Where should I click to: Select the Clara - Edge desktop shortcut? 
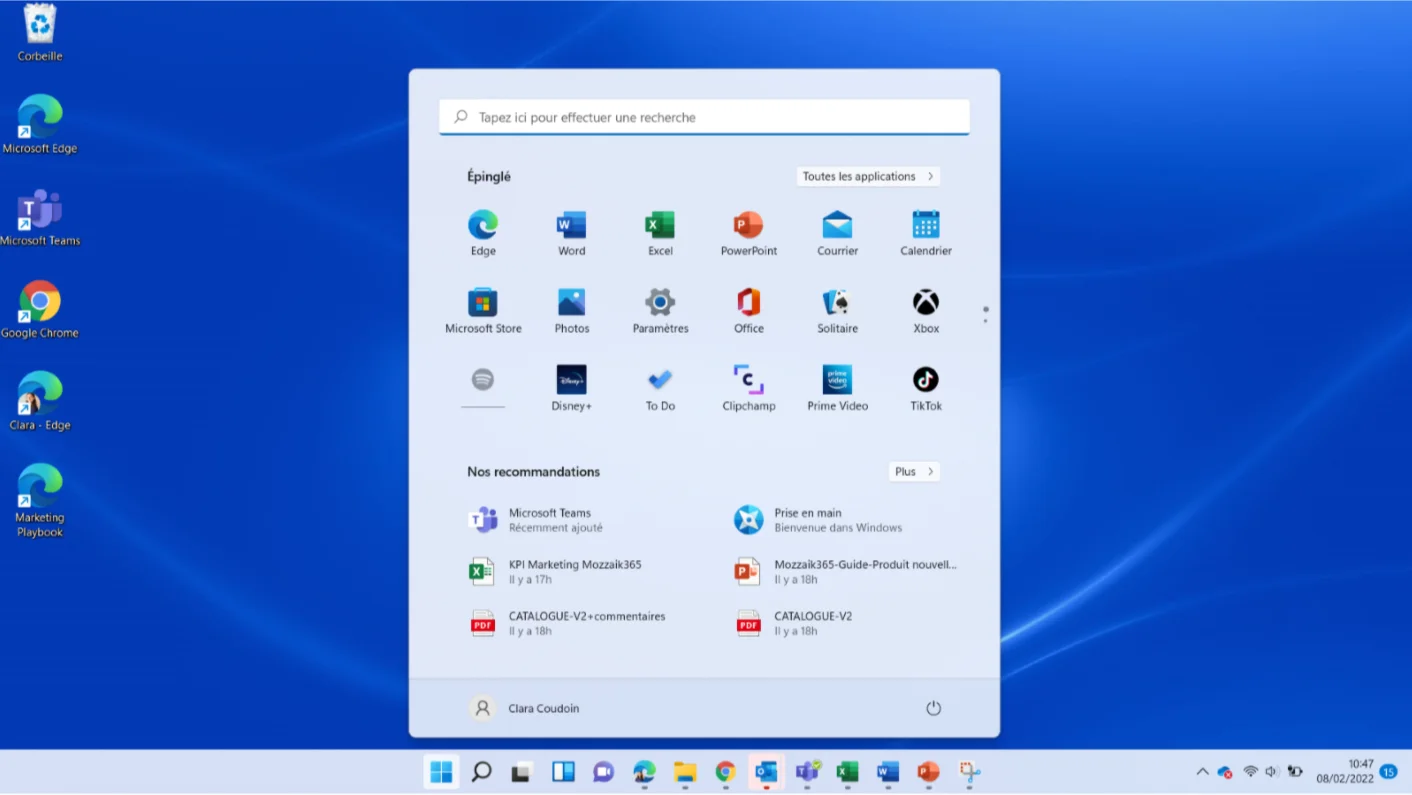tap(40, 402)
